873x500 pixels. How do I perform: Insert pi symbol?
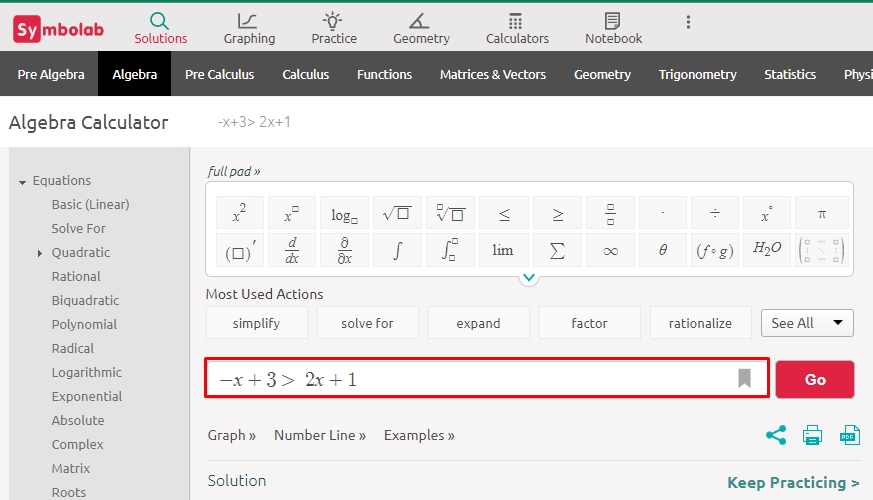(822, 213)
